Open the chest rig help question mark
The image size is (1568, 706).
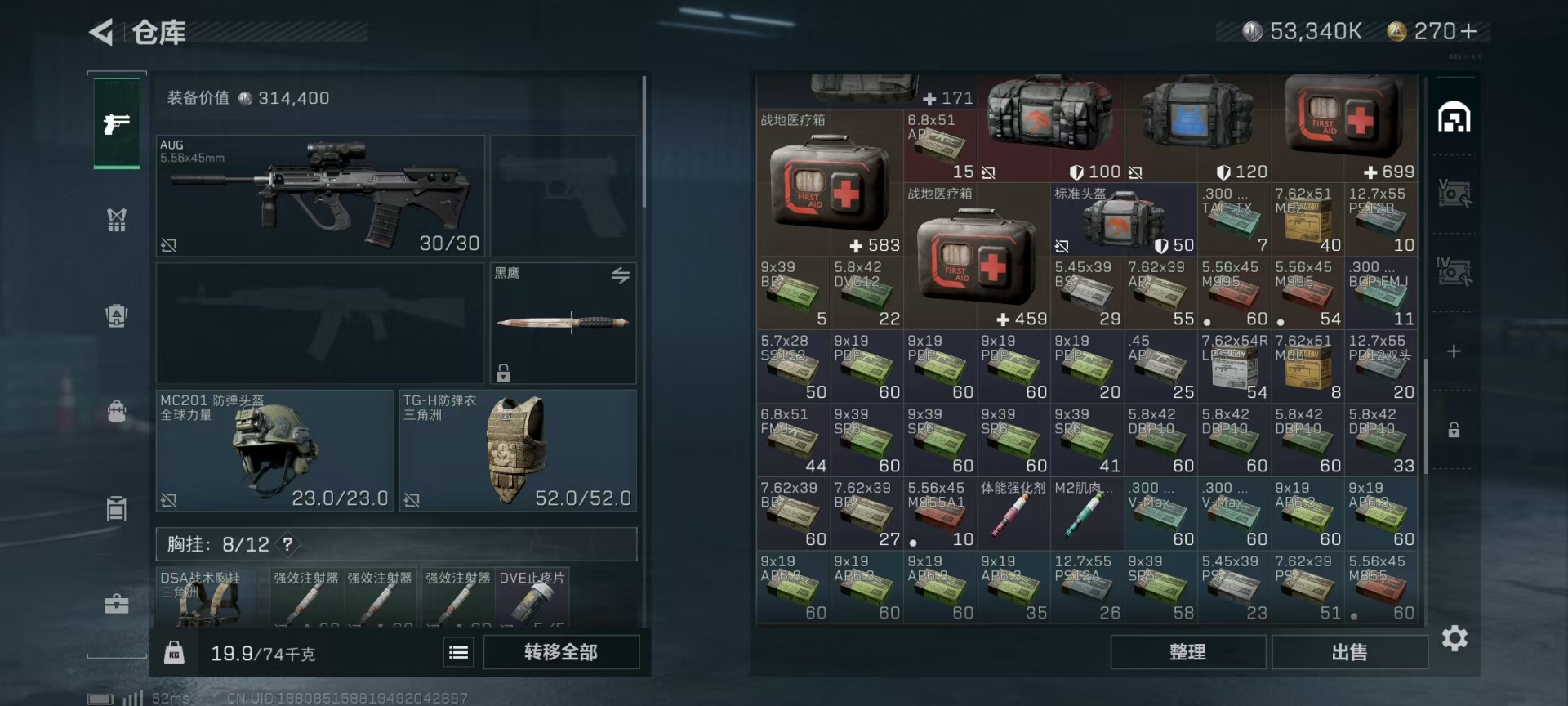pyautogui.click(x=287, y=543)
